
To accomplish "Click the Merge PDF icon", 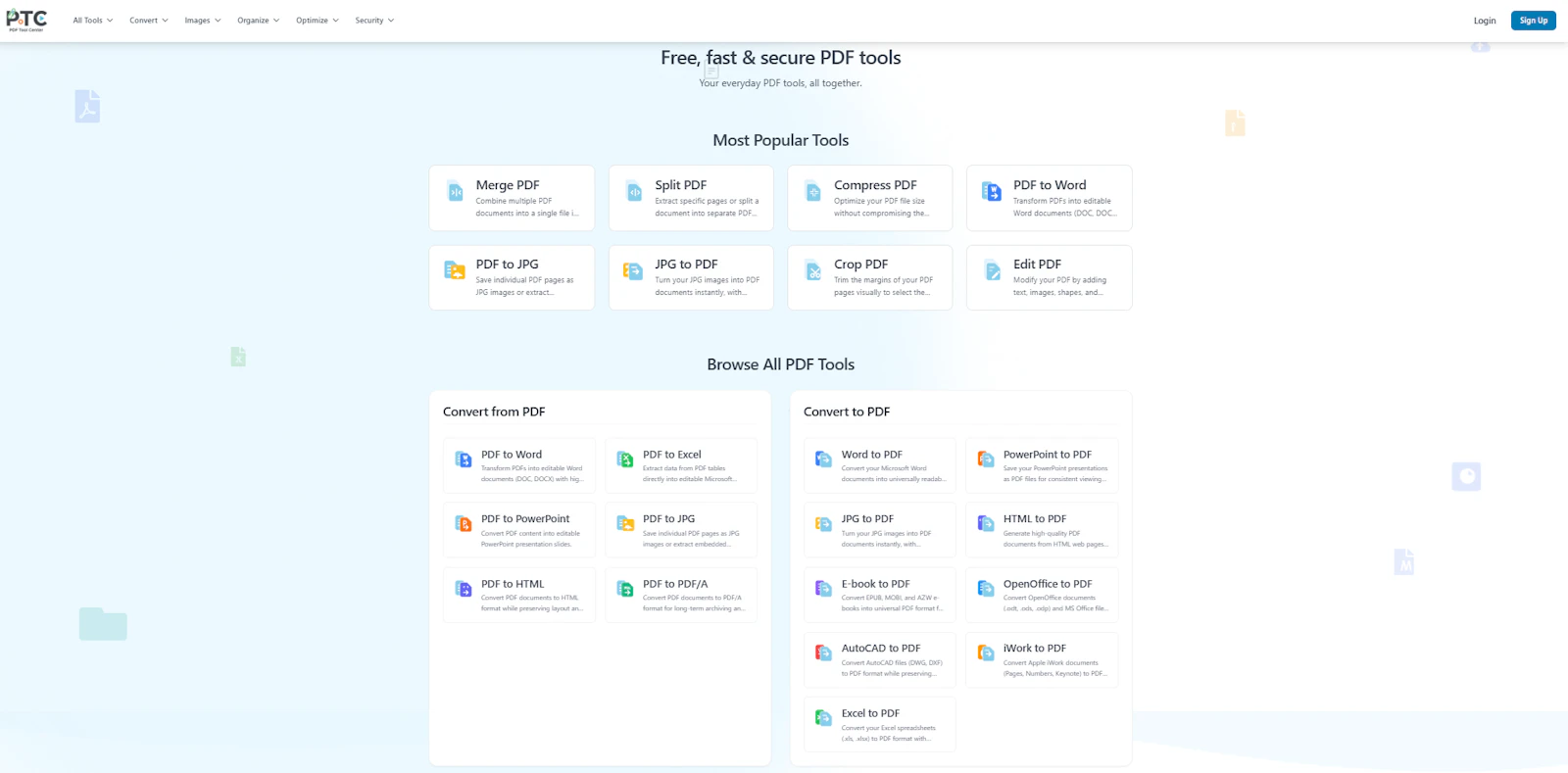I will [456, 192].
